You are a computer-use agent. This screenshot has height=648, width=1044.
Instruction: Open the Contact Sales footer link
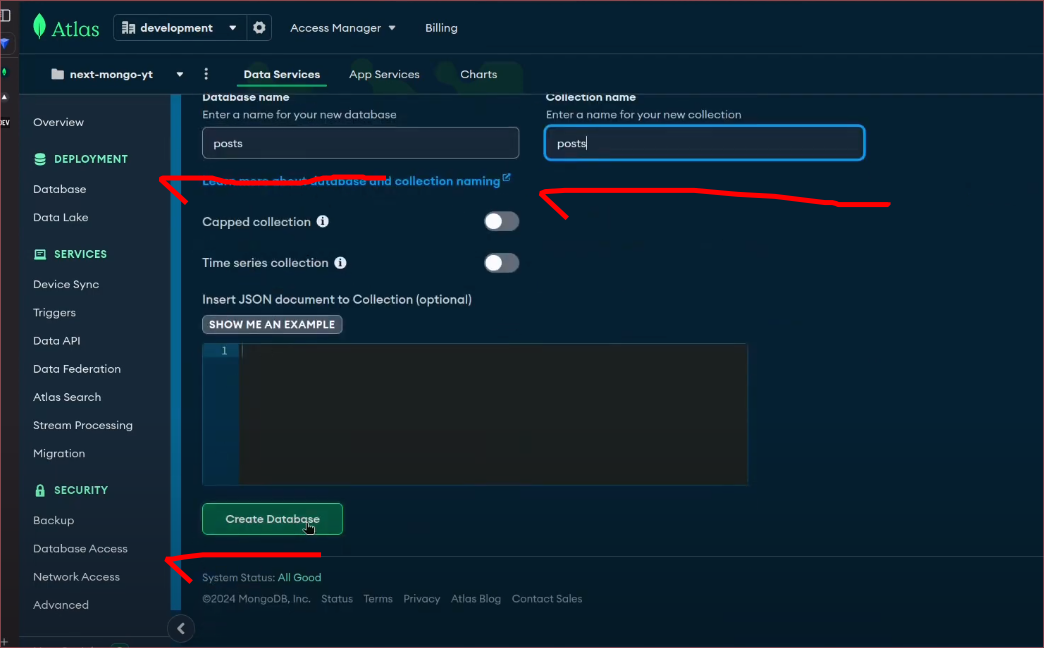[x=547, y=599]
